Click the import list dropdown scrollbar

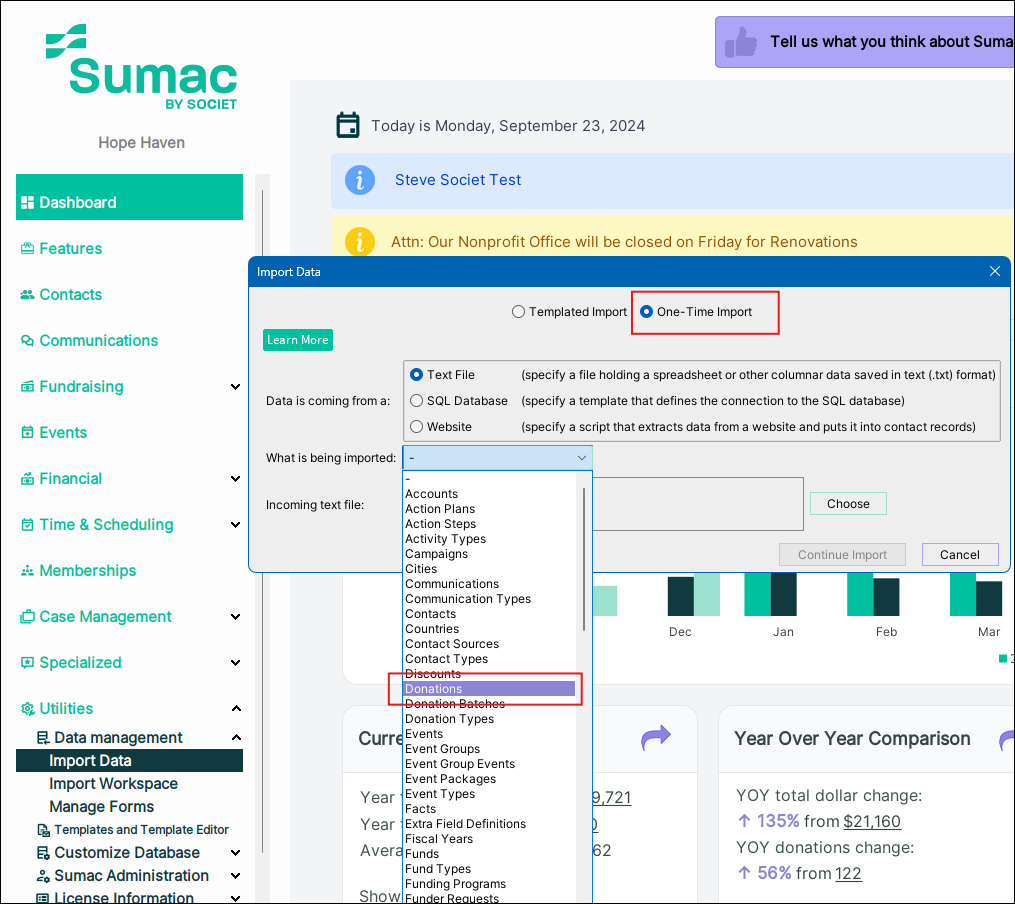coord(584,559)
